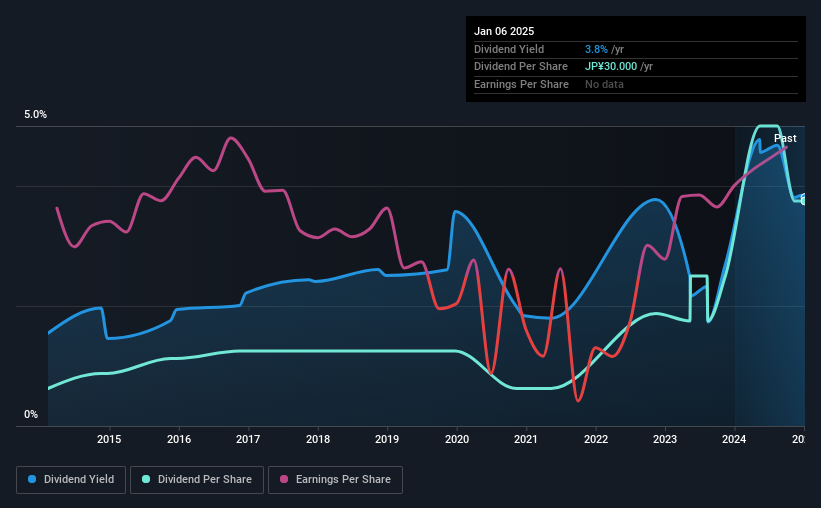The height and width of the screenshot is (508, 821).
Task: Select the 2024 x-axis label
Action: [x=734, y=439]
